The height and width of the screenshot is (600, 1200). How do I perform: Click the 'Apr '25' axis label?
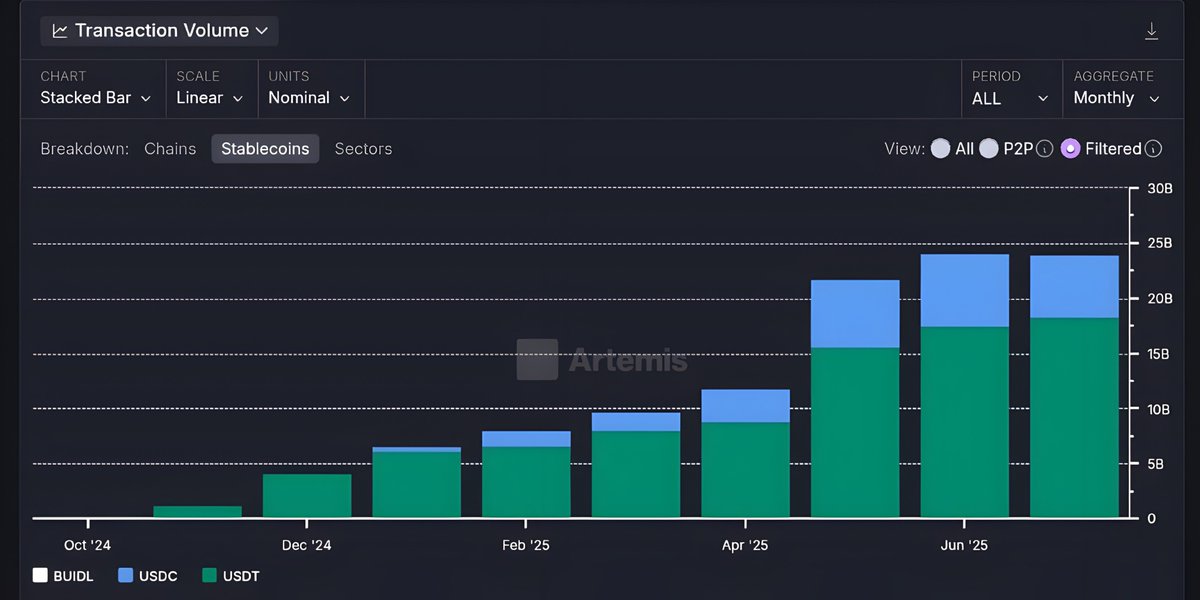click(745, 545)
